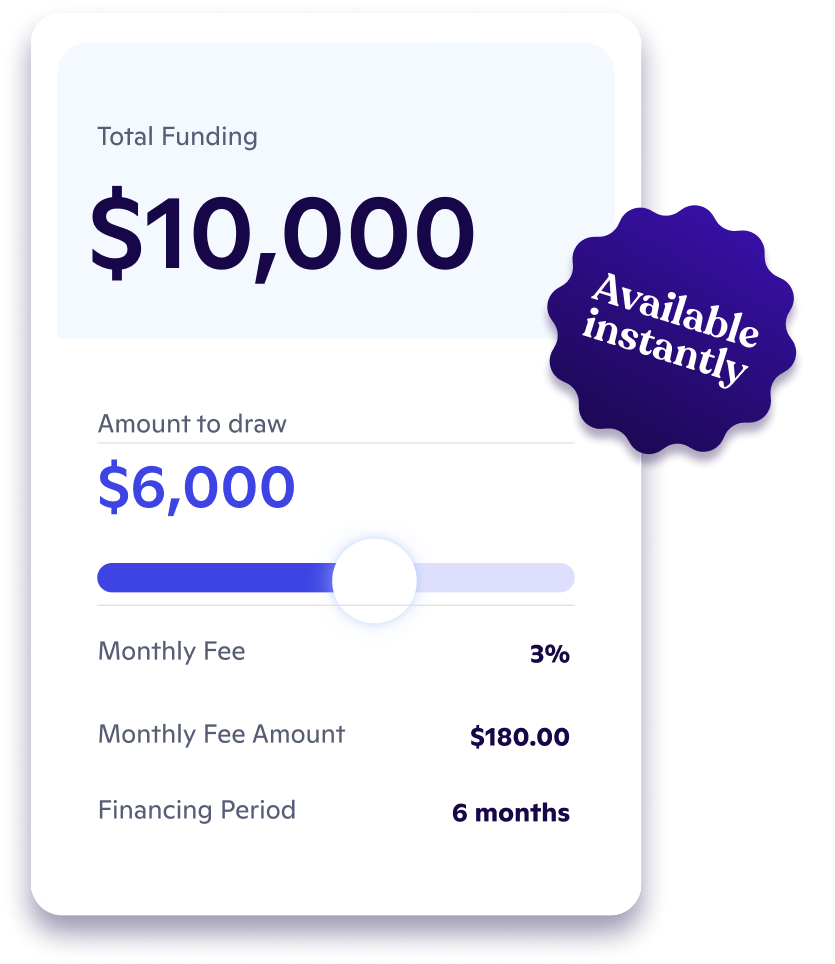
Task: Click the $6,000 draw amount value
Action: point(196,486)
